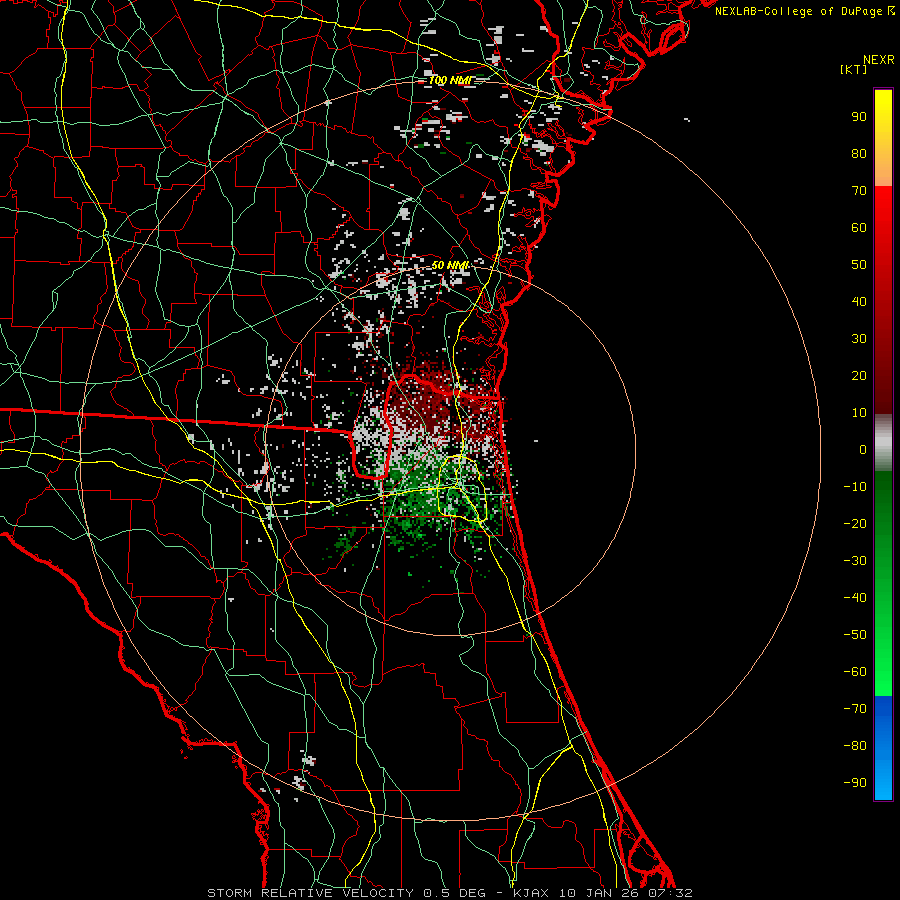Click the 20 value on the velocity scale
This screenshot has height=900, width=900.
point(859,376)
